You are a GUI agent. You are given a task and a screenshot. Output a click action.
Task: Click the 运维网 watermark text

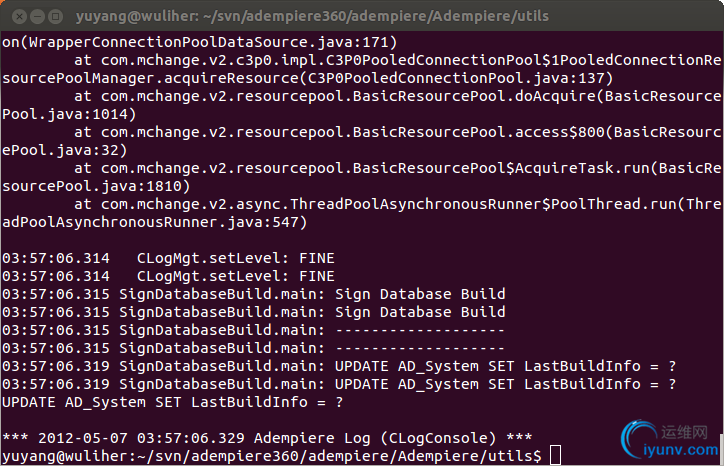(x=684, y=432)
